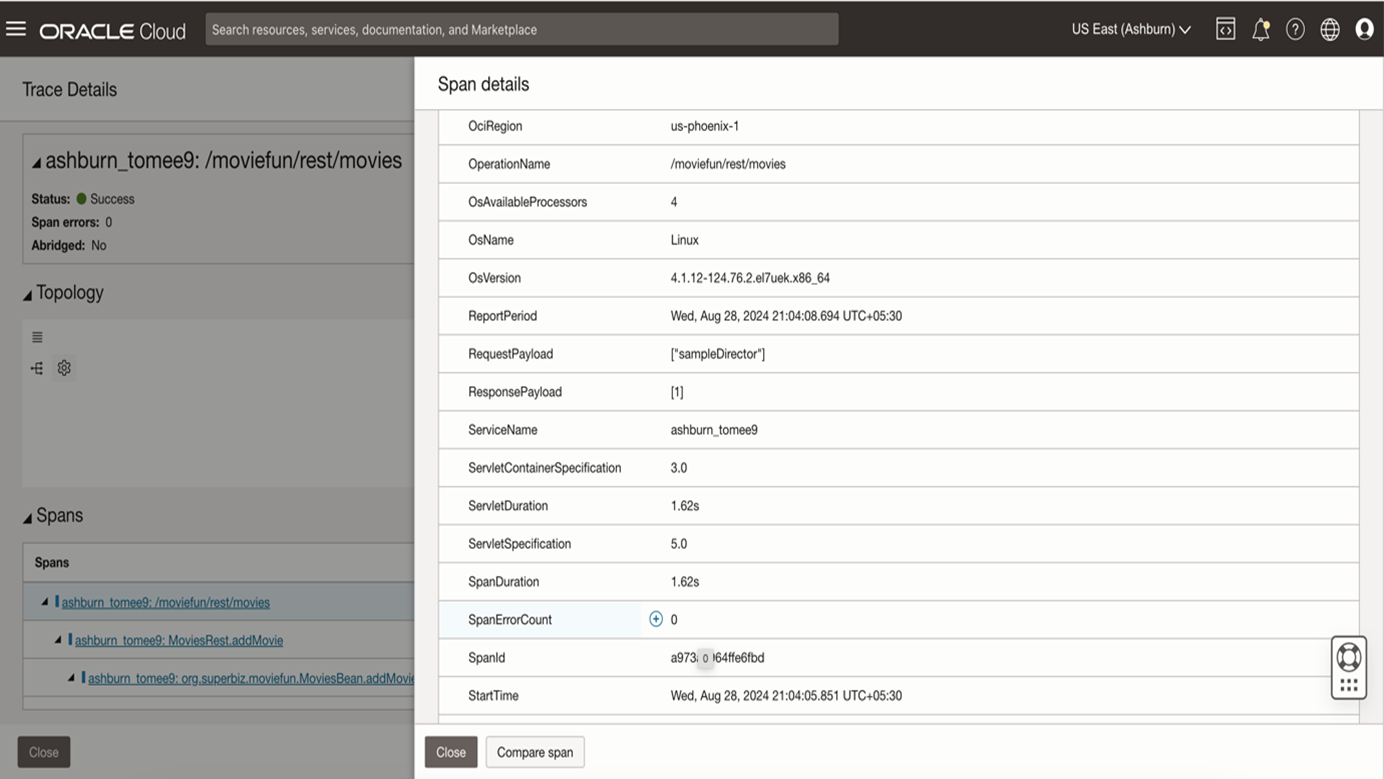The height and width of the screenshot is (779, 1384).
Task: Show notifications via the bell icon
Action: [x=1260, y=29]
